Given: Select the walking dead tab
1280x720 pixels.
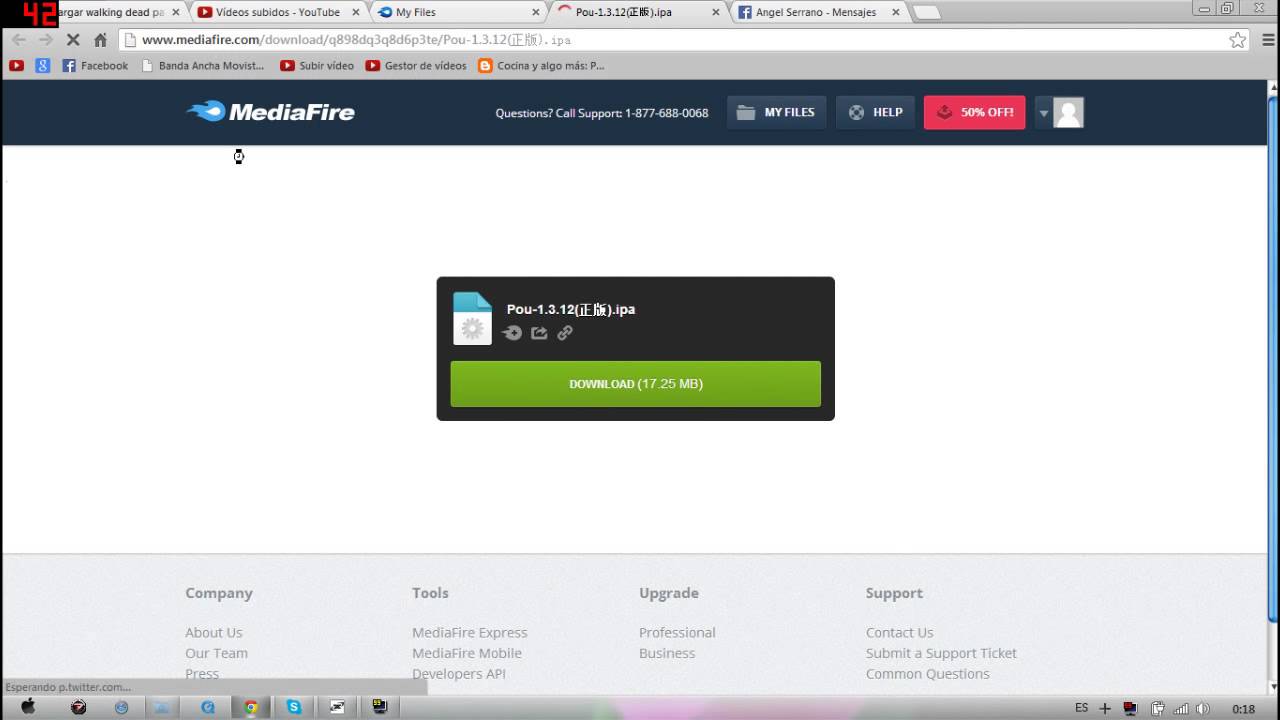Looking at the screenshot, I should [x=110, y=13].
